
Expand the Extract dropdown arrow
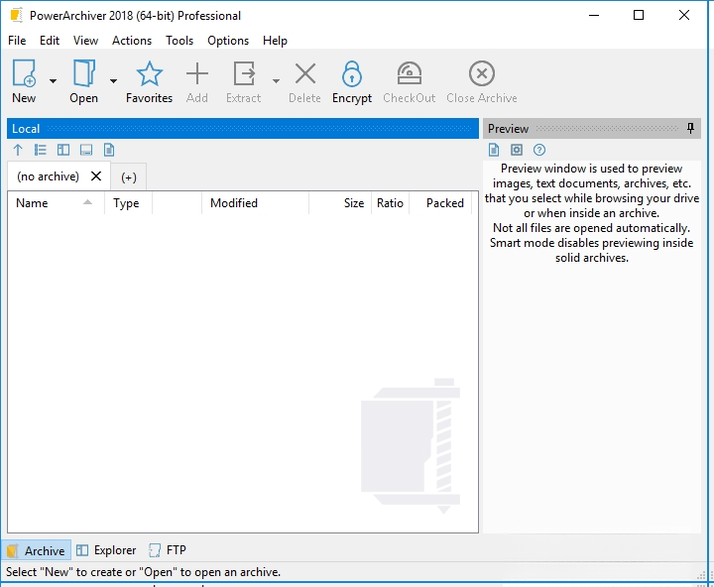276,81
